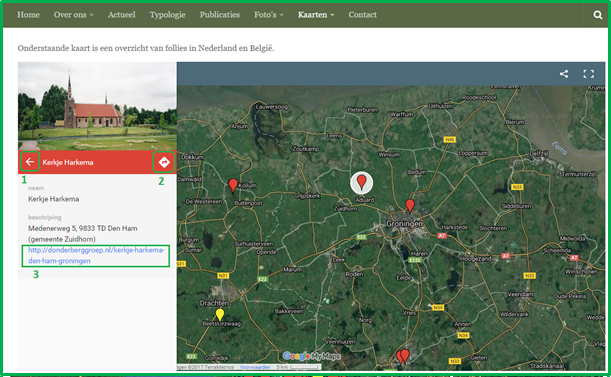Click the Marum label on the map
The height and width of the screenshot is (377, 611).
(x=292, y=269)
